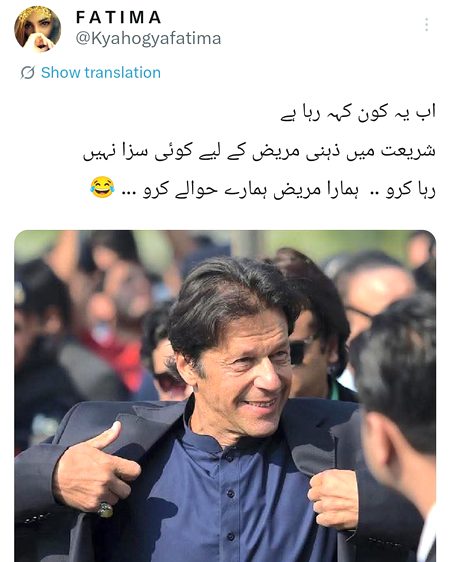The width and height of the screenshot is (450, 562).
Task: Click the first Urdu line of the tweet
Action: click(358, 113)
